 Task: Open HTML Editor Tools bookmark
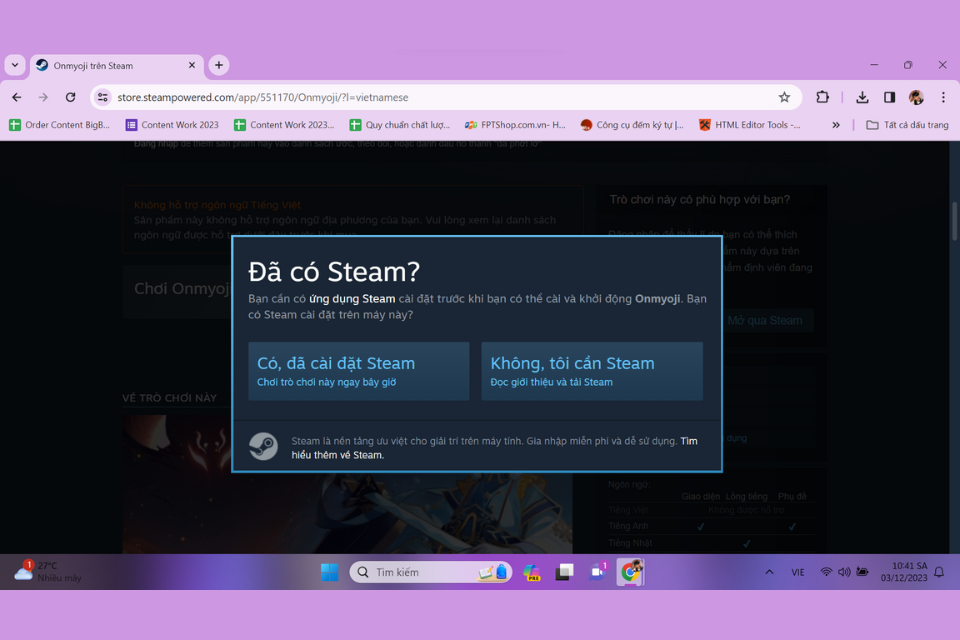(750, 125)
